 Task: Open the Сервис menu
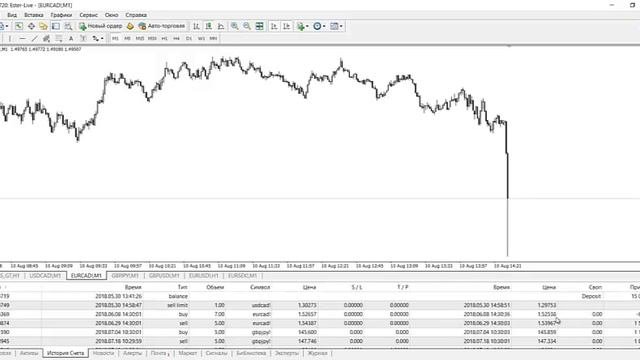89,15
